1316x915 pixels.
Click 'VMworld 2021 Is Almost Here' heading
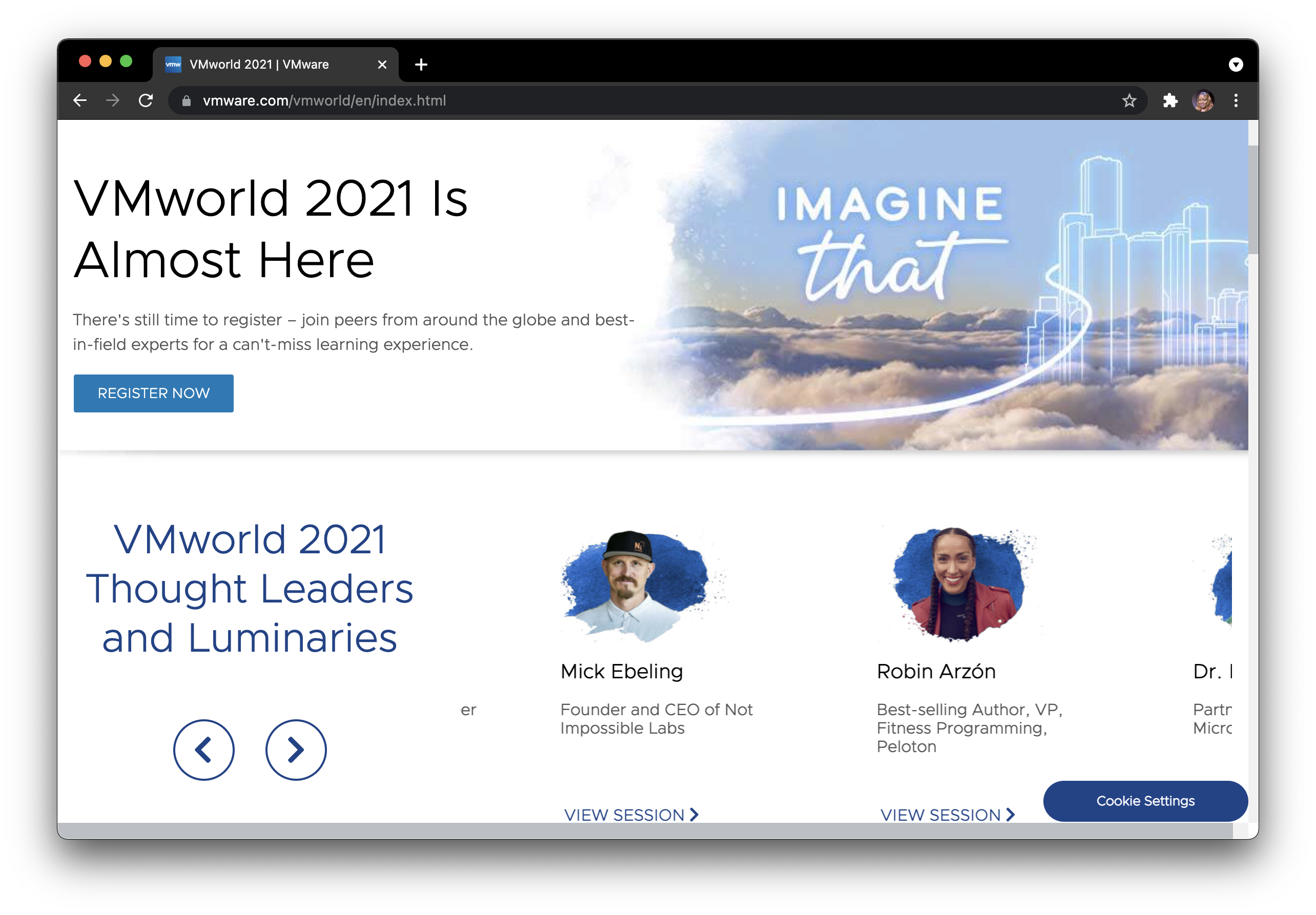tap(271, 229)
